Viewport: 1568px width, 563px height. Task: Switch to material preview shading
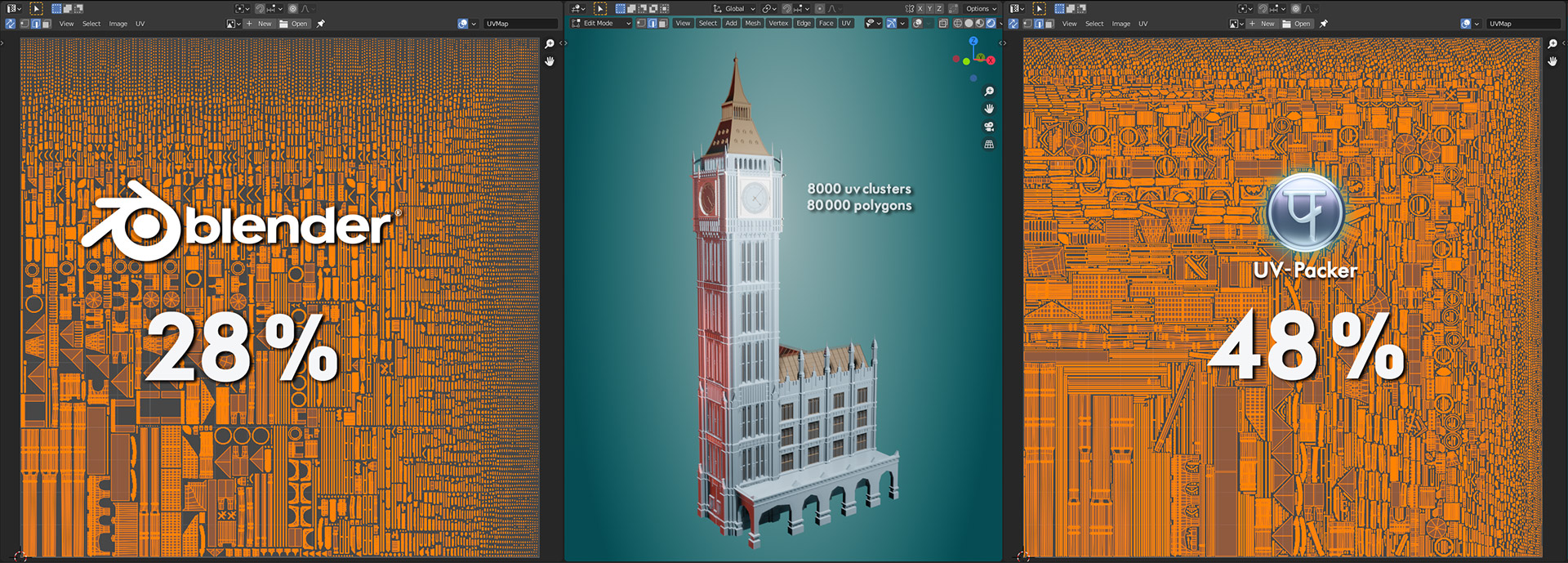pos(979,24)
